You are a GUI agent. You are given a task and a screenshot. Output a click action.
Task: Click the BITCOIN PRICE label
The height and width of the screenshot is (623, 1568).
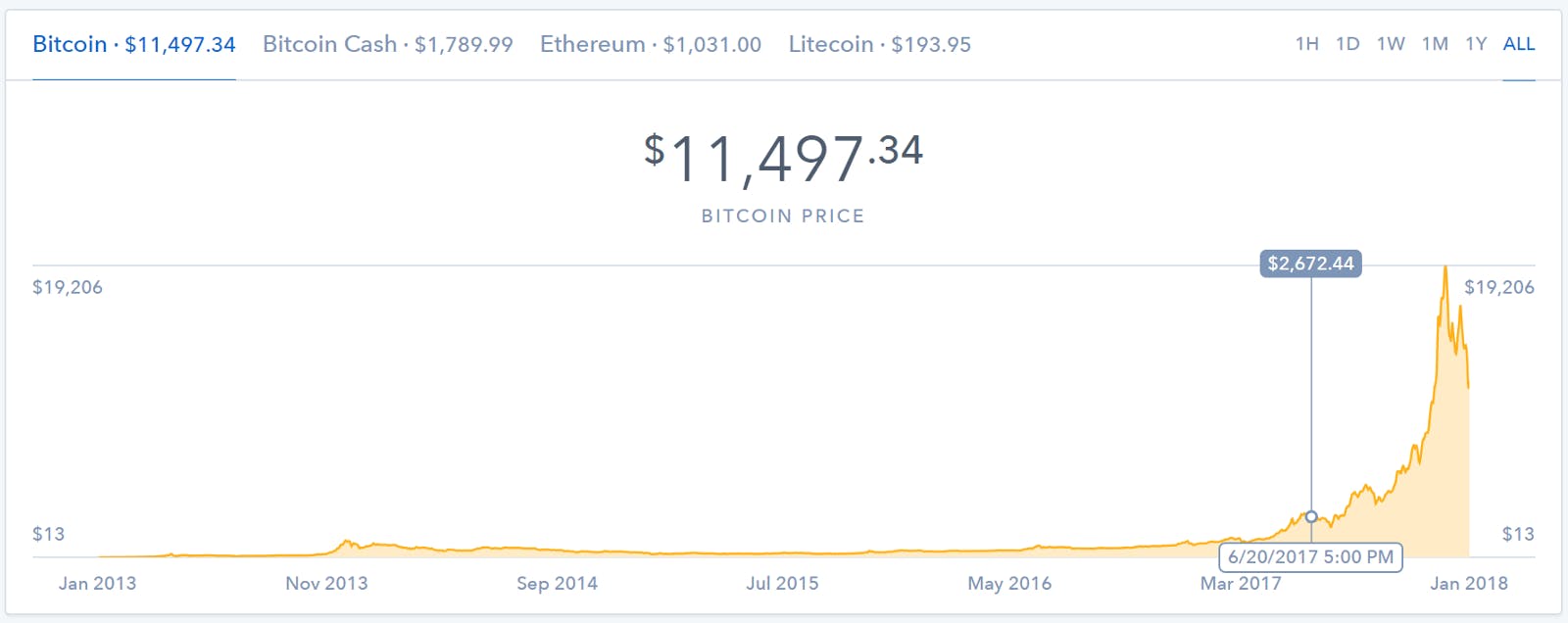781,216
